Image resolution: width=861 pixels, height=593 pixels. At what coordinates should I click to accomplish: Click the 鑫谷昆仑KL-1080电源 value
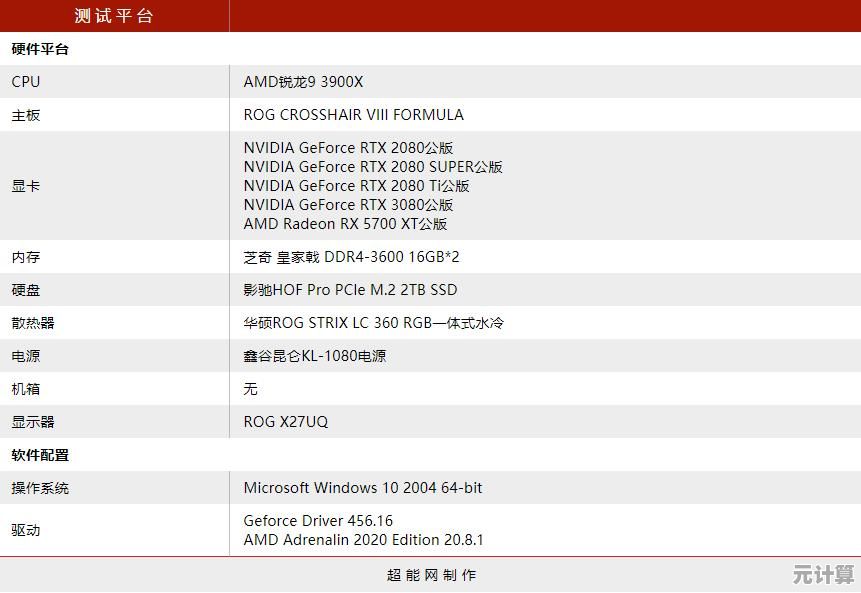(314, 356)
